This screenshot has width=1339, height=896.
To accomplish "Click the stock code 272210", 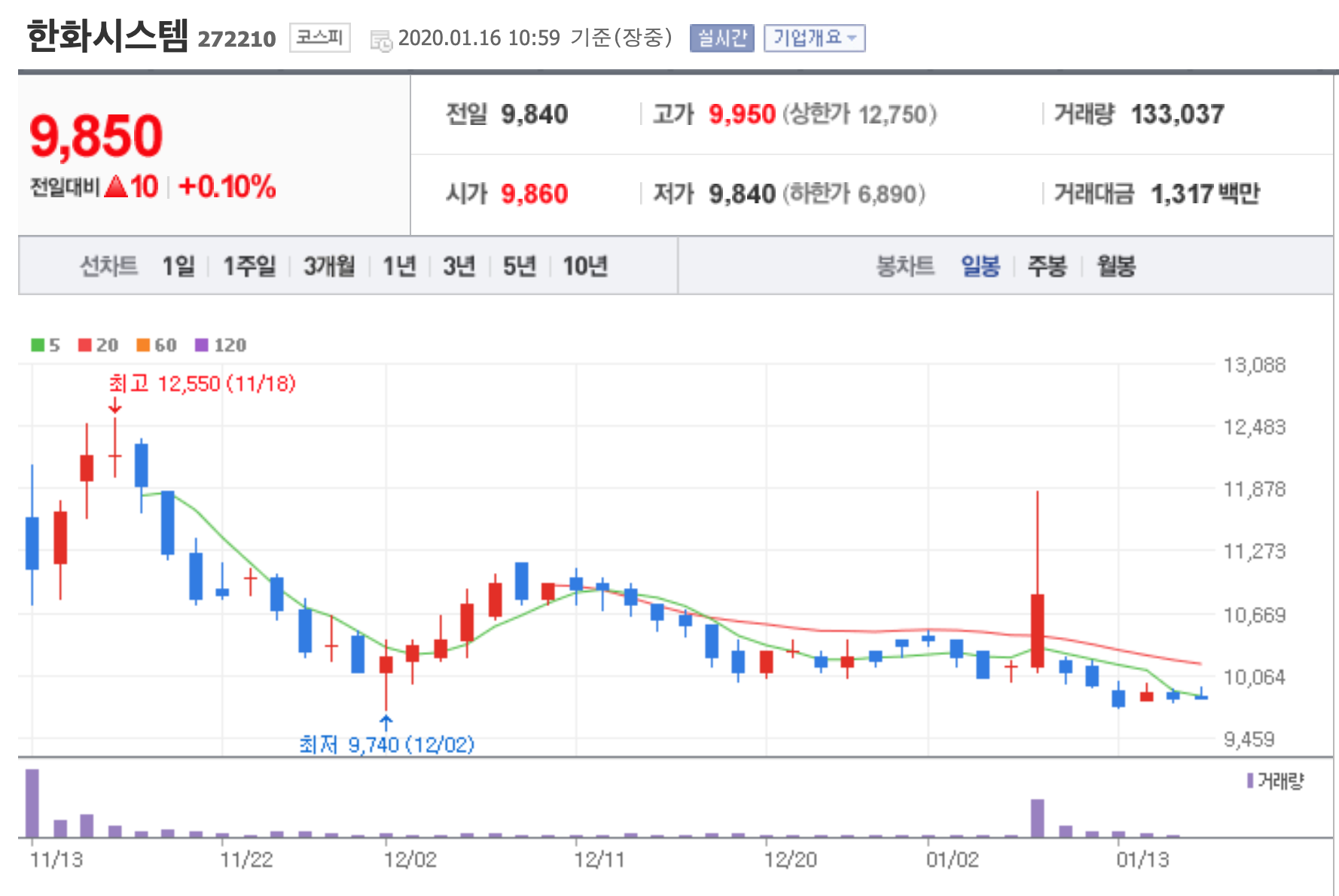I will [x=236, y=39].
